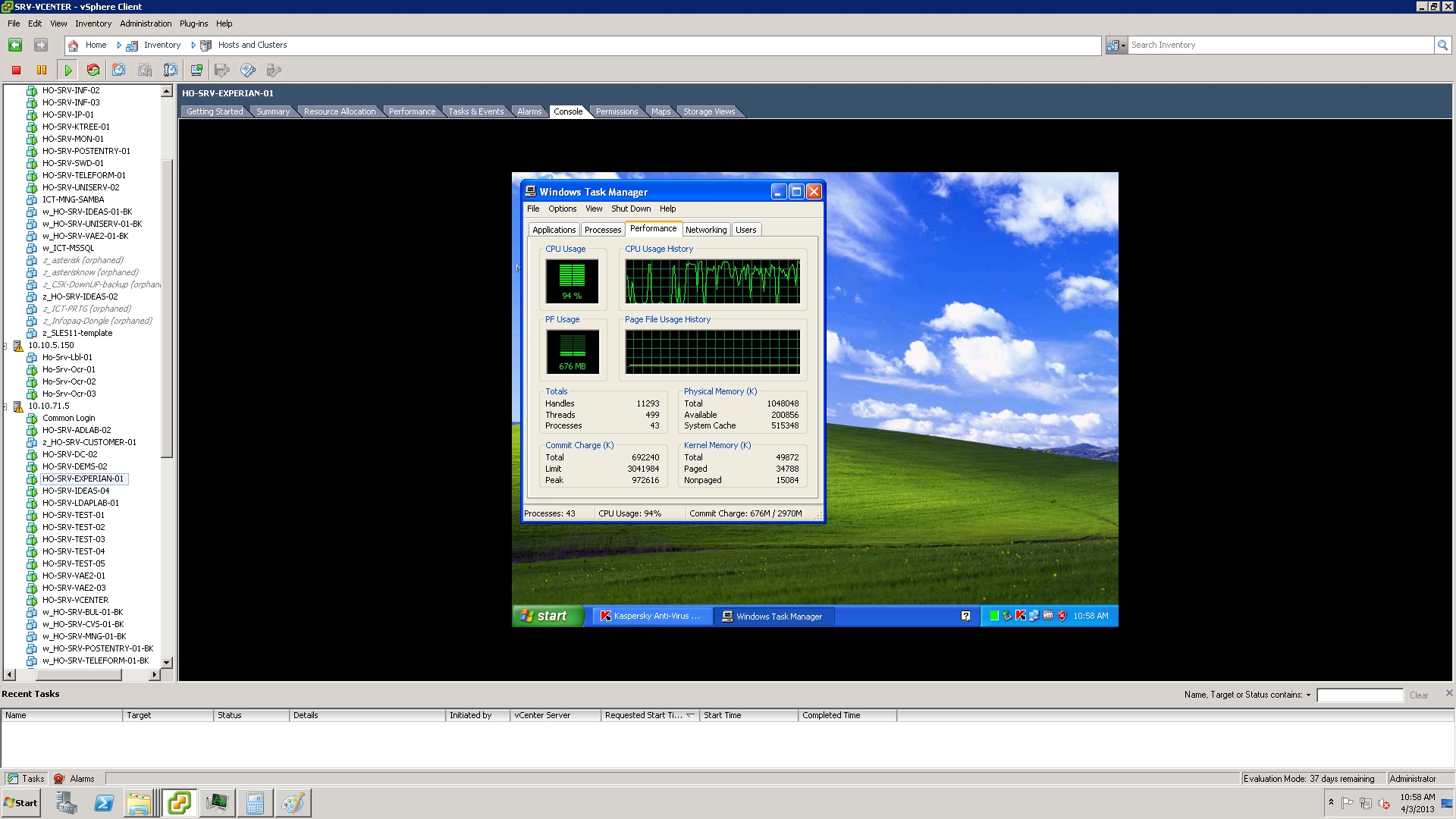This screenshot has height=819, width=1456.
Task: Open Kaspersky from the XP system tray
Action: (x=1021, y=616)
